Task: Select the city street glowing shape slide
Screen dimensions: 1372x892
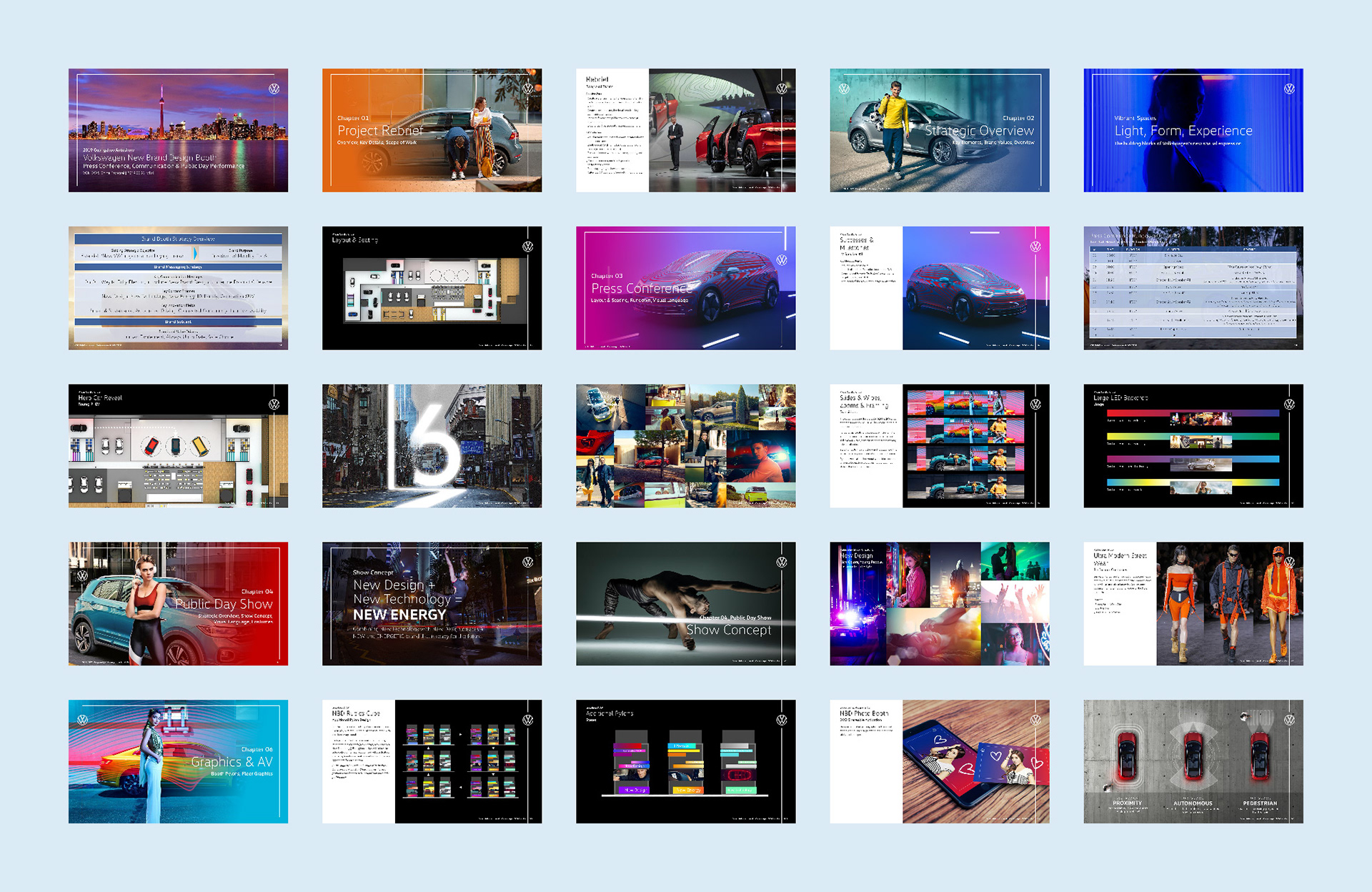Action: pos(432,446)
